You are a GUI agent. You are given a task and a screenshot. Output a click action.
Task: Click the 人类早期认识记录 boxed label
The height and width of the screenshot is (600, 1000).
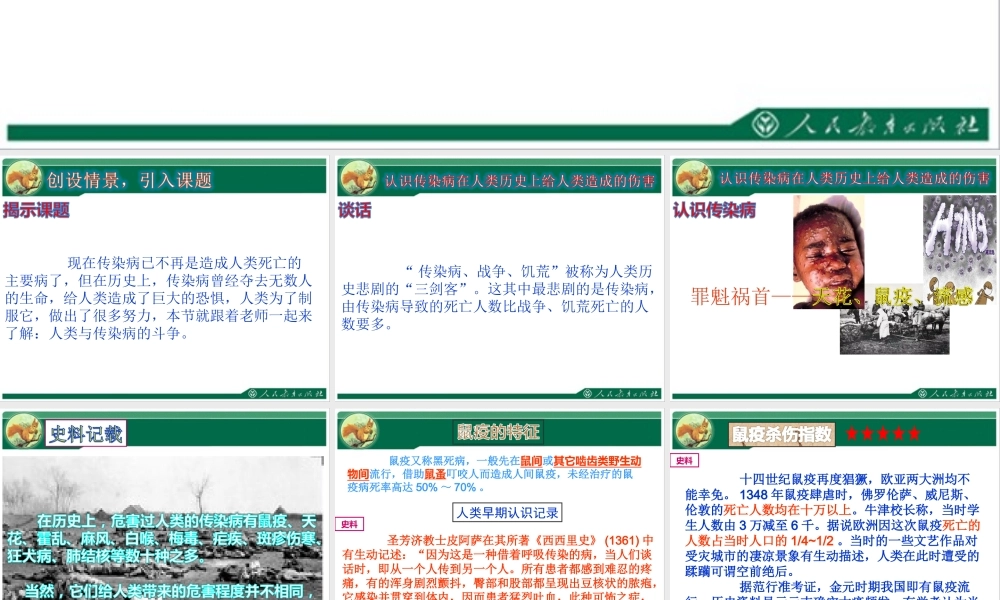click(508, 513)
